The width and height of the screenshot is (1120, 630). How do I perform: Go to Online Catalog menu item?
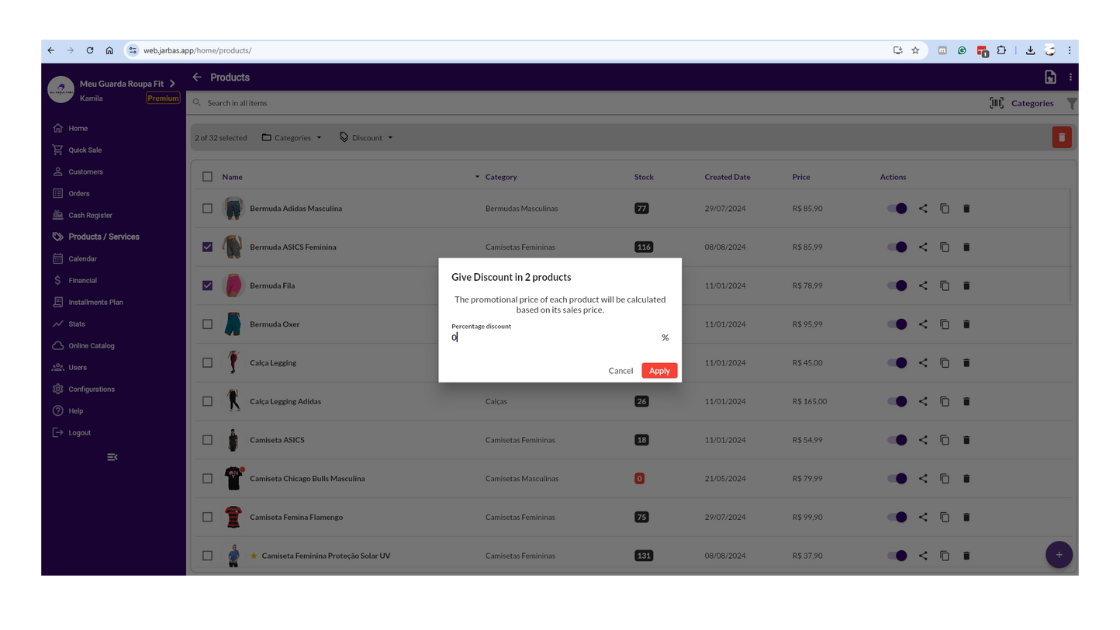(x=91, y=346)
